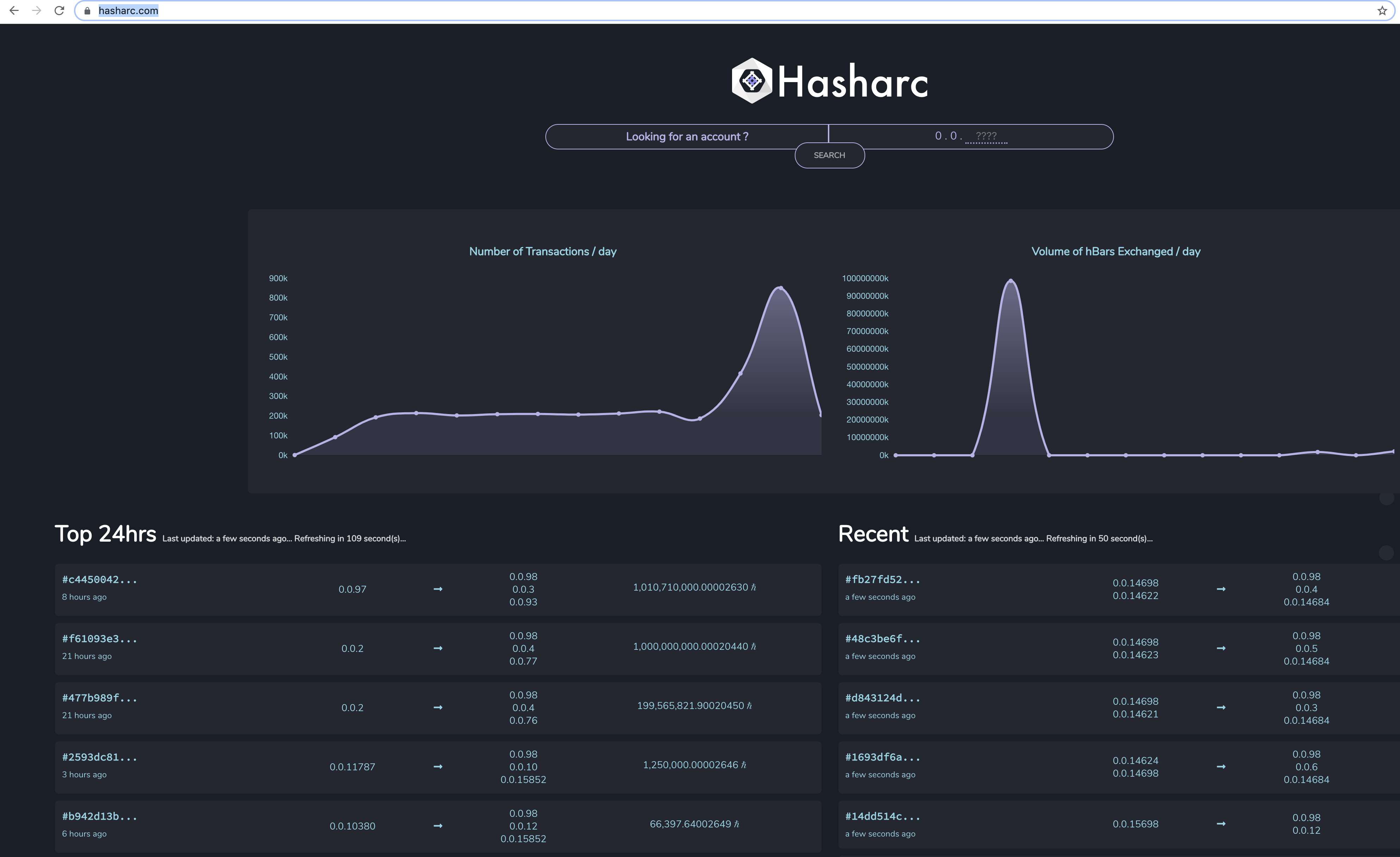Open recent transaction #1693df6a...
The image size is (1400, 857).
pos(882,757)
